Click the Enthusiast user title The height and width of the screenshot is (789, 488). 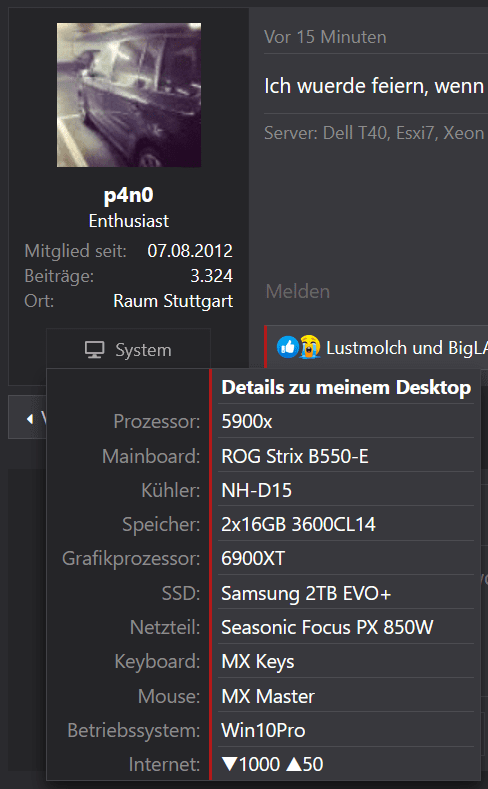(x=129, y=221)
